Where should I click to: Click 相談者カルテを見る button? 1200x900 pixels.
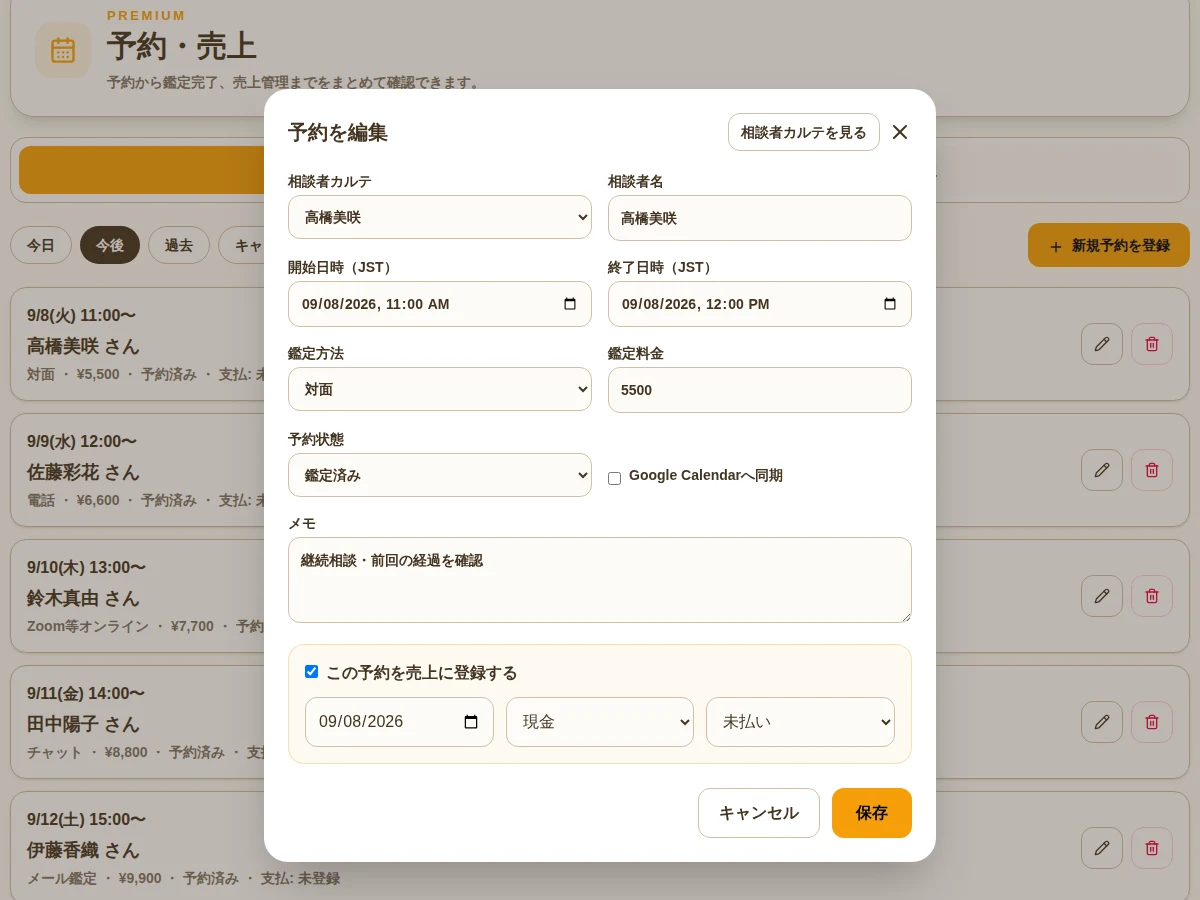(x=804, y=132)
